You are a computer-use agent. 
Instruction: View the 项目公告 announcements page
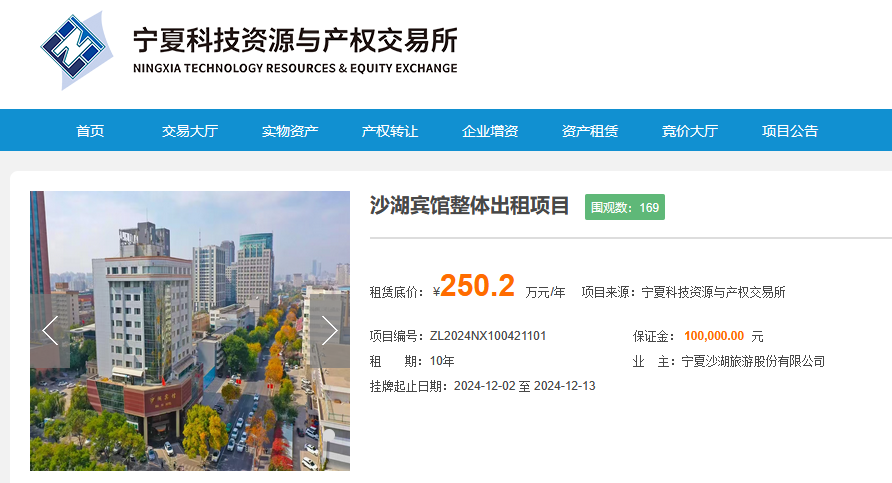click(790, 131)
